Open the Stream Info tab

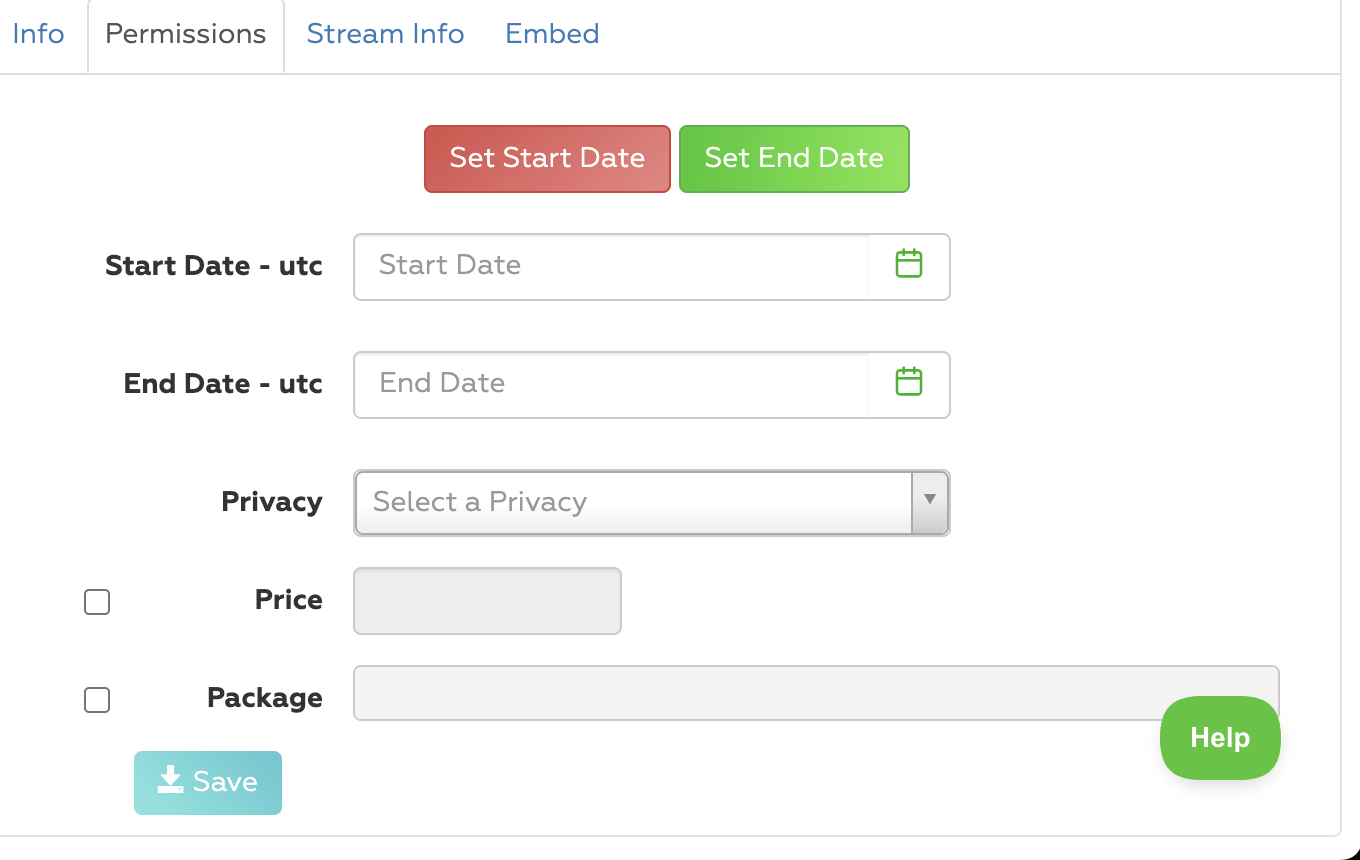coord(385,34)
